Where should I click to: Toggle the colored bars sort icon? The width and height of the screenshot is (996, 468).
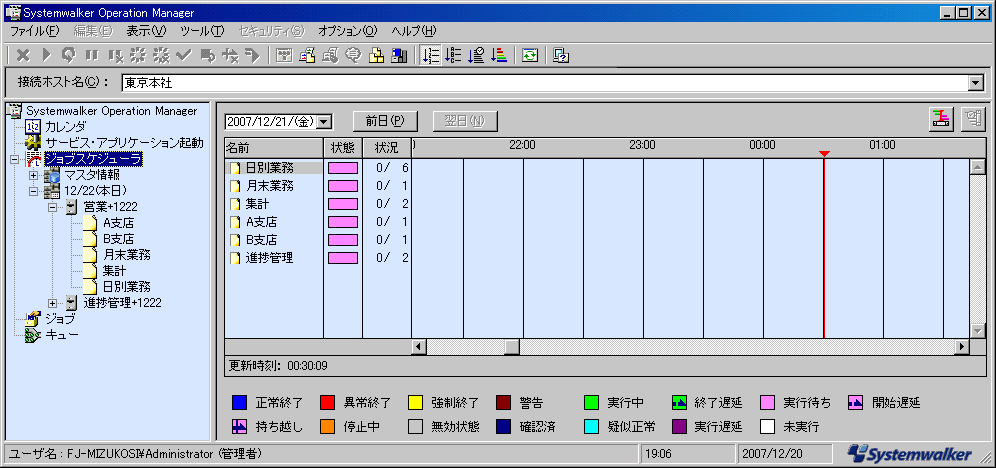[x=499, y=56]
